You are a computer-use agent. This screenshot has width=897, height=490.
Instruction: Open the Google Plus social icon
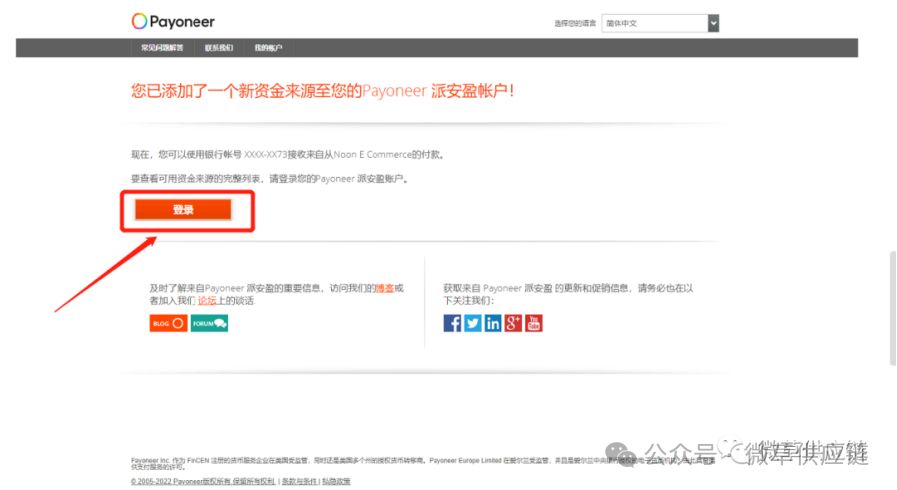[x=513, y=323]
